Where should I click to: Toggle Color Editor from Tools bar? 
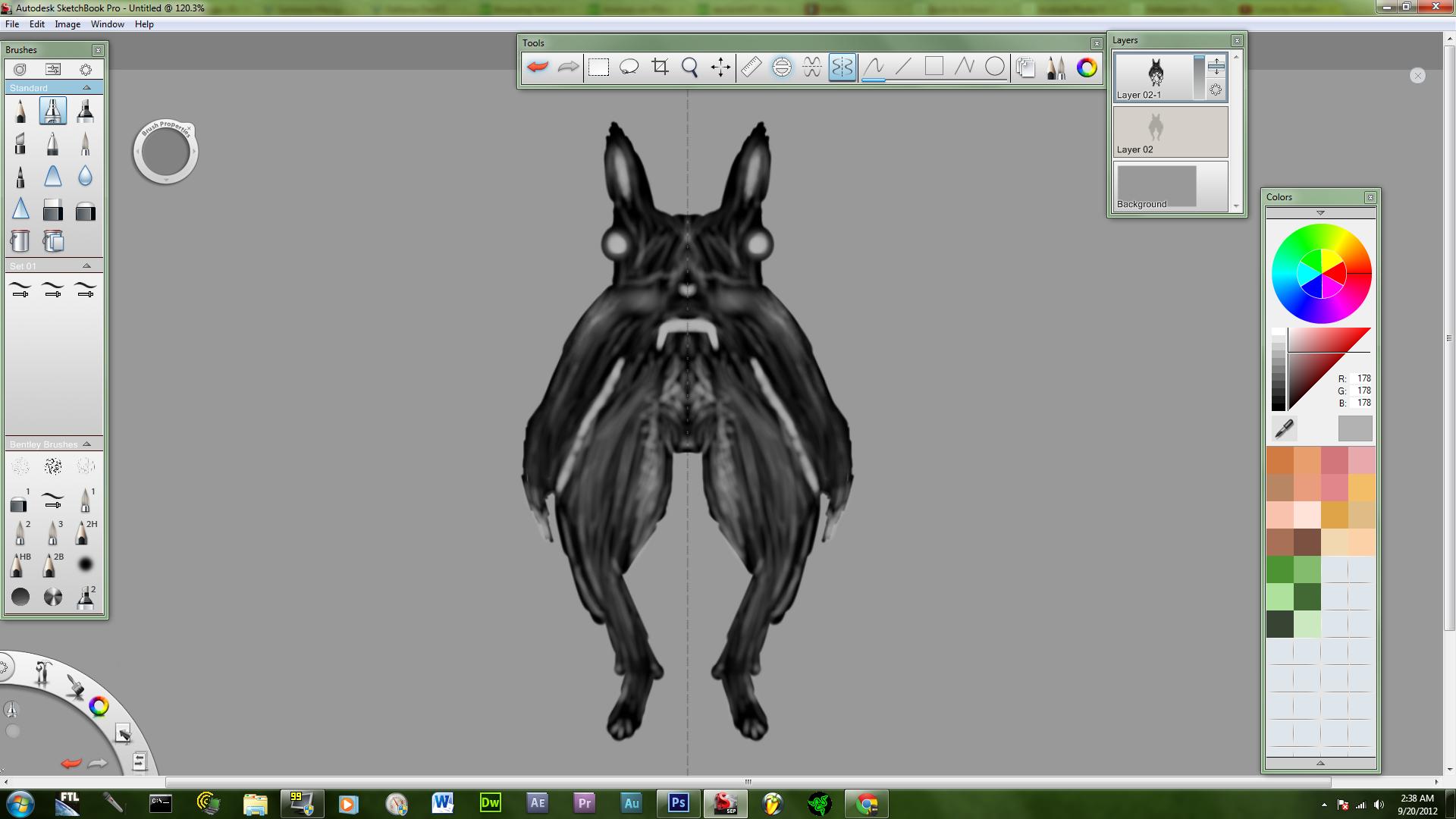point(1087,67)
